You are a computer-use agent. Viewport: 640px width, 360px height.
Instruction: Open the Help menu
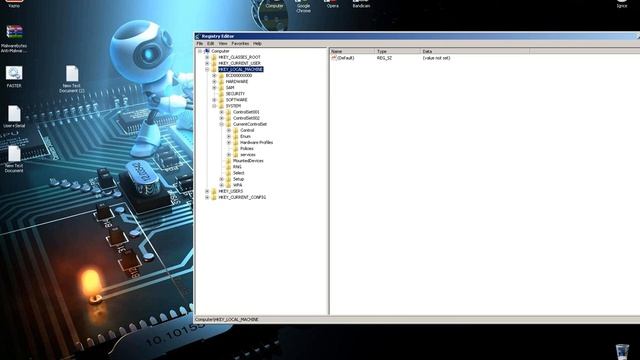coord(257,43)
